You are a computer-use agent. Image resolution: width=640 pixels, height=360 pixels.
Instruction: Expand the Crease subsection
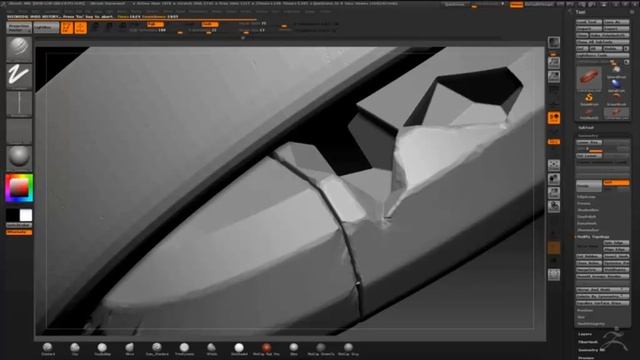(584, 203)
